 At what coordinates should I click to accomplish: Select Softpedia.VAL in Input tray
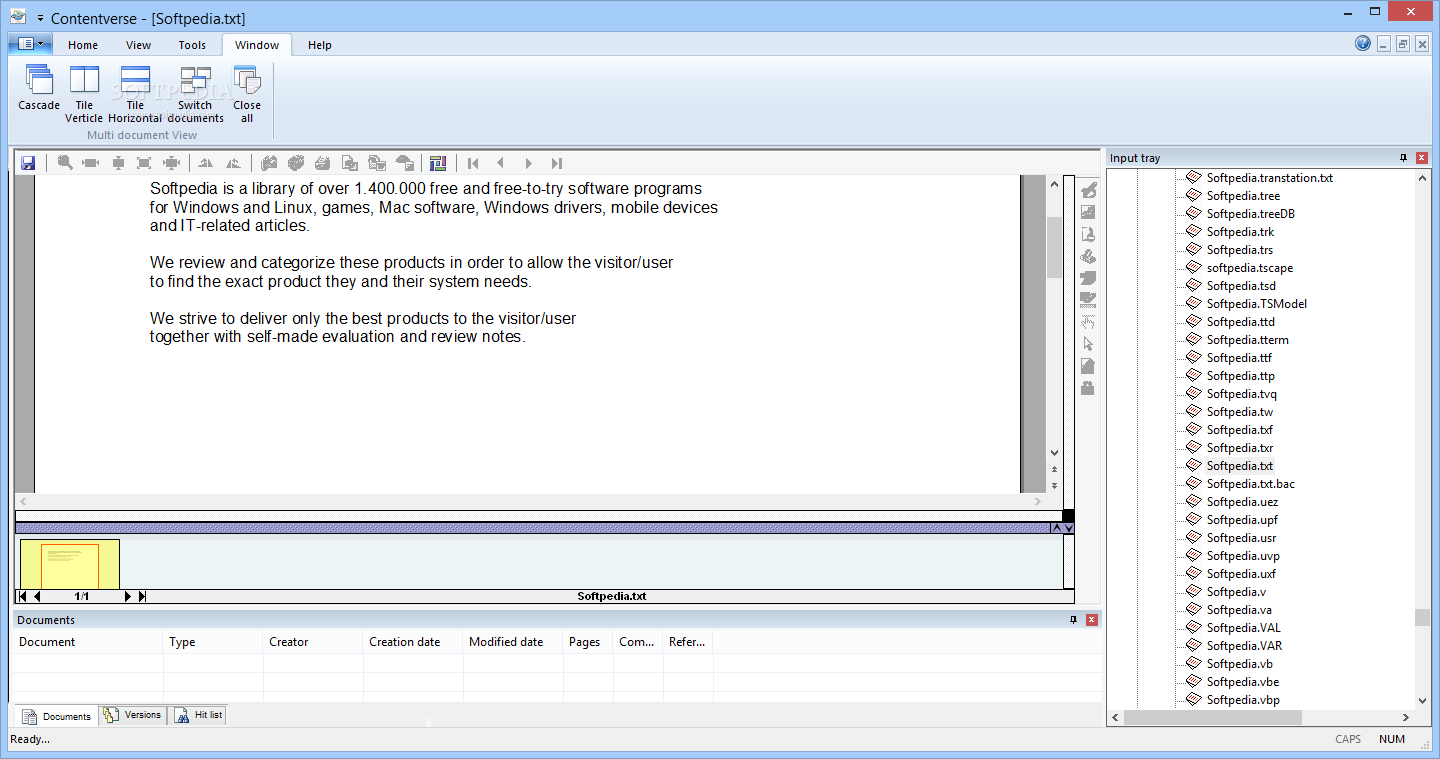(1243, 628)
